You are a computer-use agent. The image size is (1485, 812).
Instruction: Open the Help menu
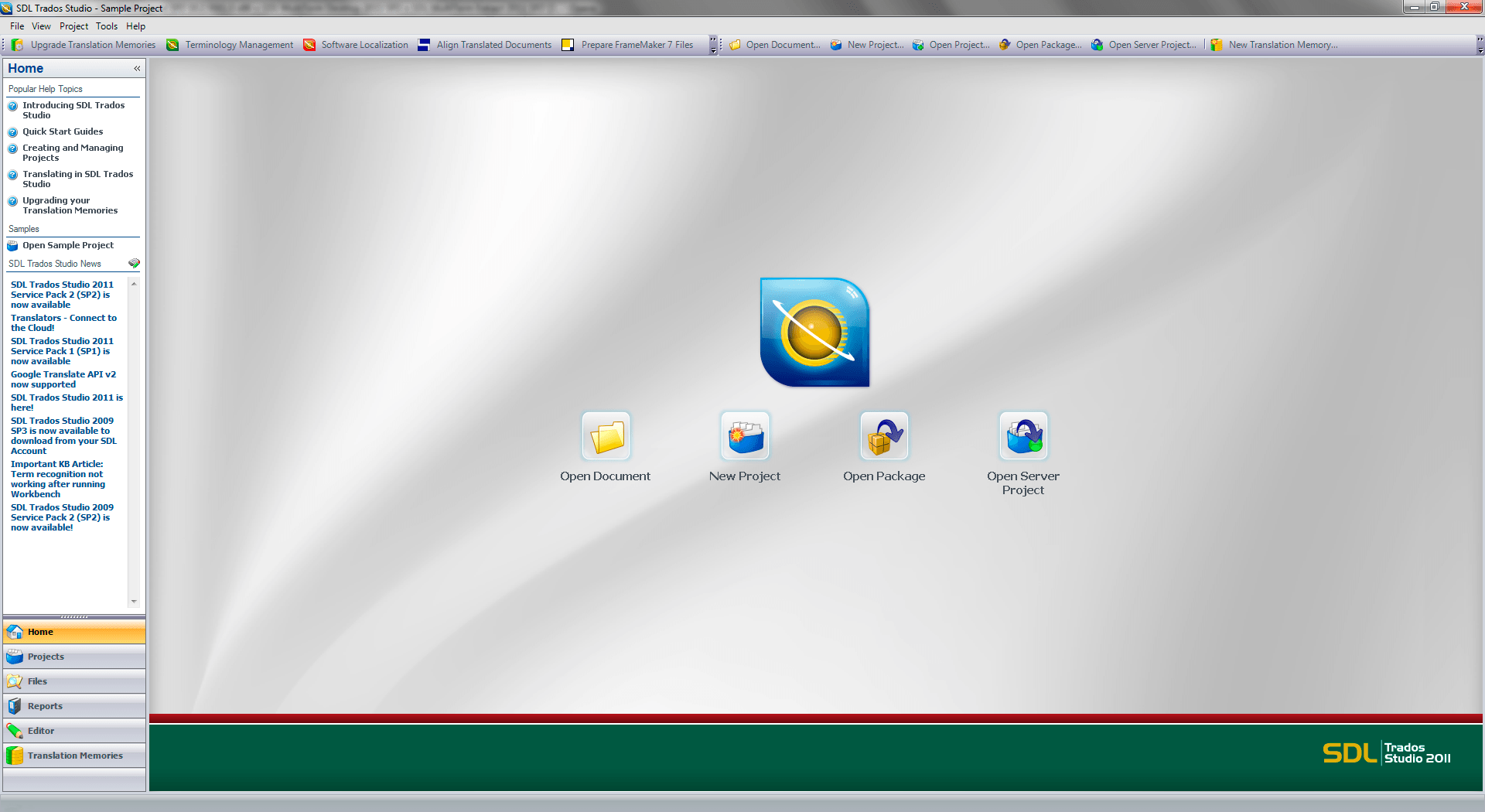(135, 26)
